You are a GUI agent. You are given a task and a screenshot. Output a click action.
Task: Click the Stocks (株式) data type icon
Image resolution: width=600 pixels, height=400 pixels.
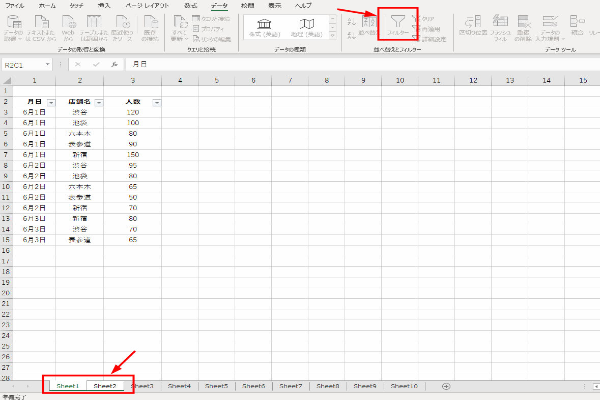(x=264, y=27)
